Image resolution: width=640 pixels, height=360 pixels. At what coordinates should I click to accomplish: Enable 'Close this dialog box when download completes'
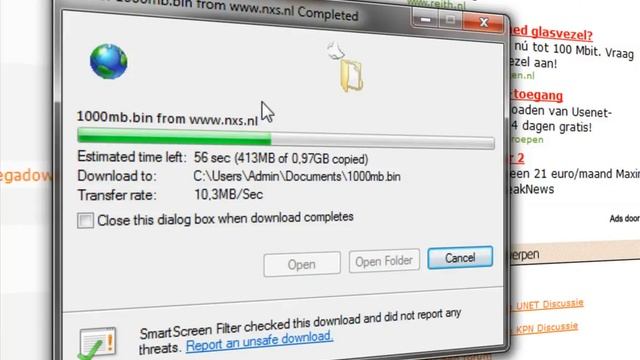coord(85,220)
